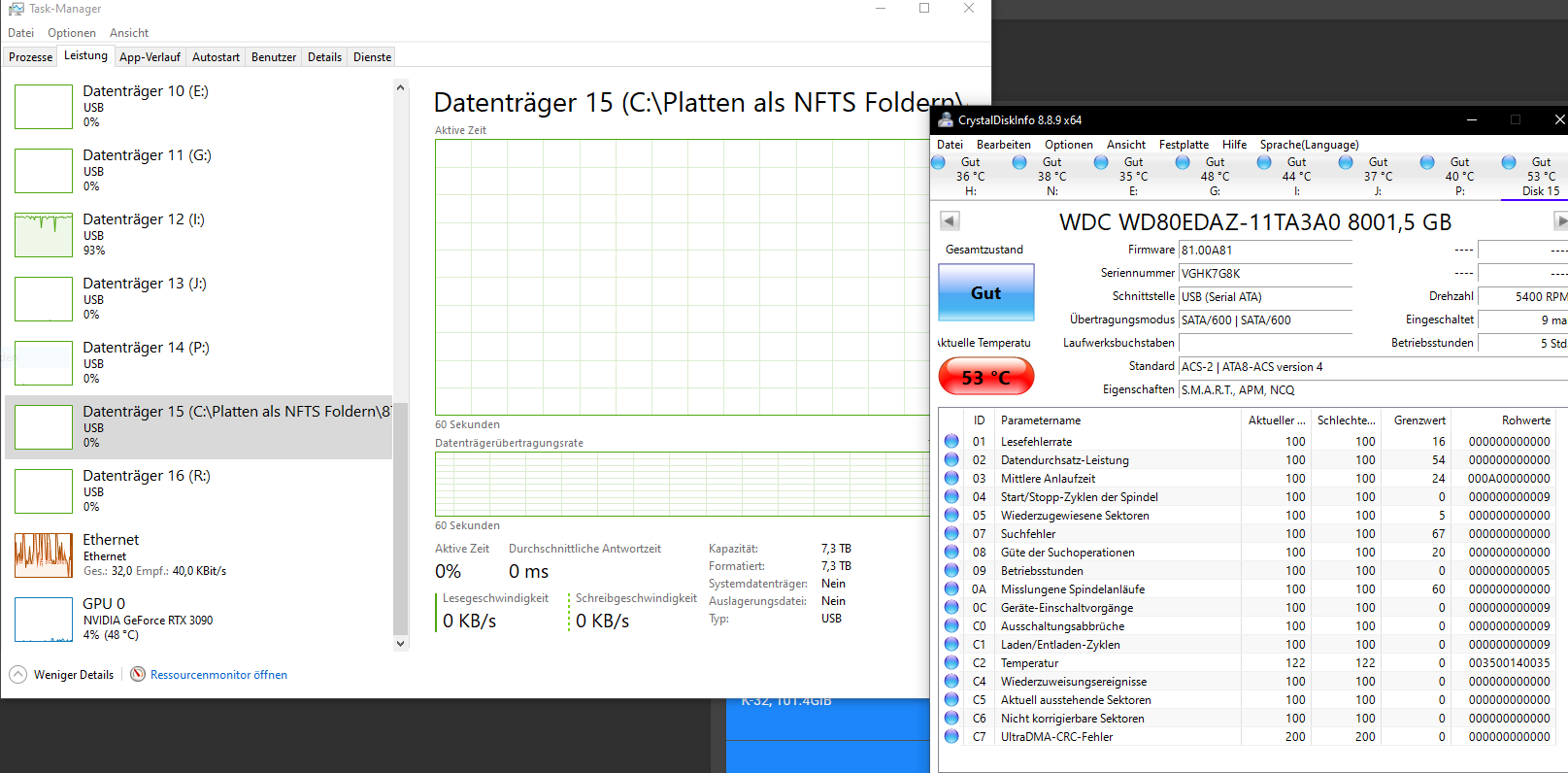Image resolution: width=1568 pixels, height=773 pixels.
Task: Switch to the Details tab
Action: (x=324, y=57)
